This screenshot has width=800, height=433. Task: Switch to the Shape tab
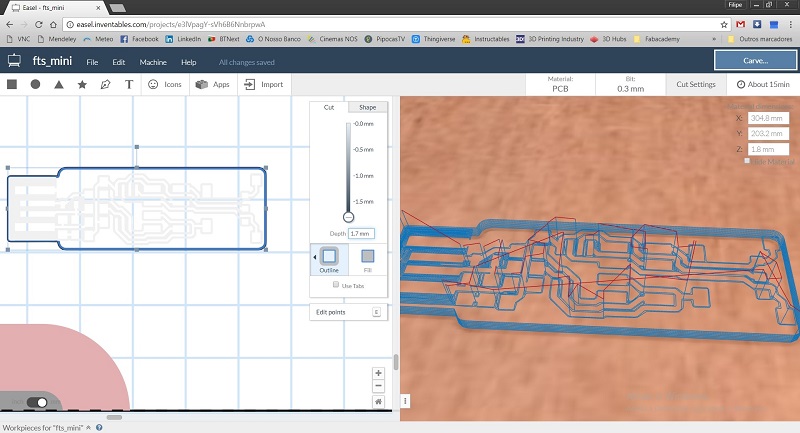[x=367, y=107]
